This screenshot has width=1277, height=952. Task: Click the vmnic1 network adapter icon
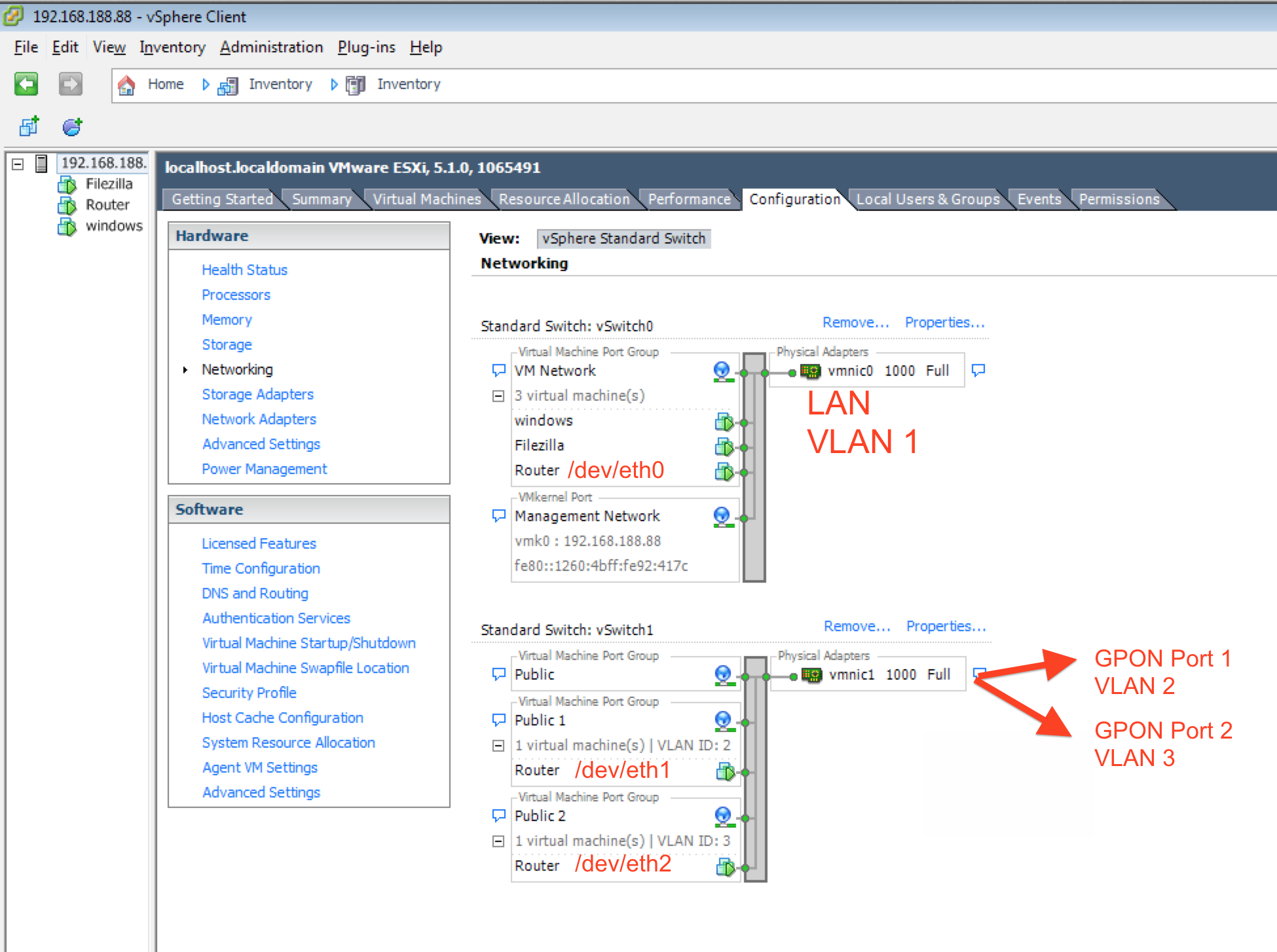point(811,675)
